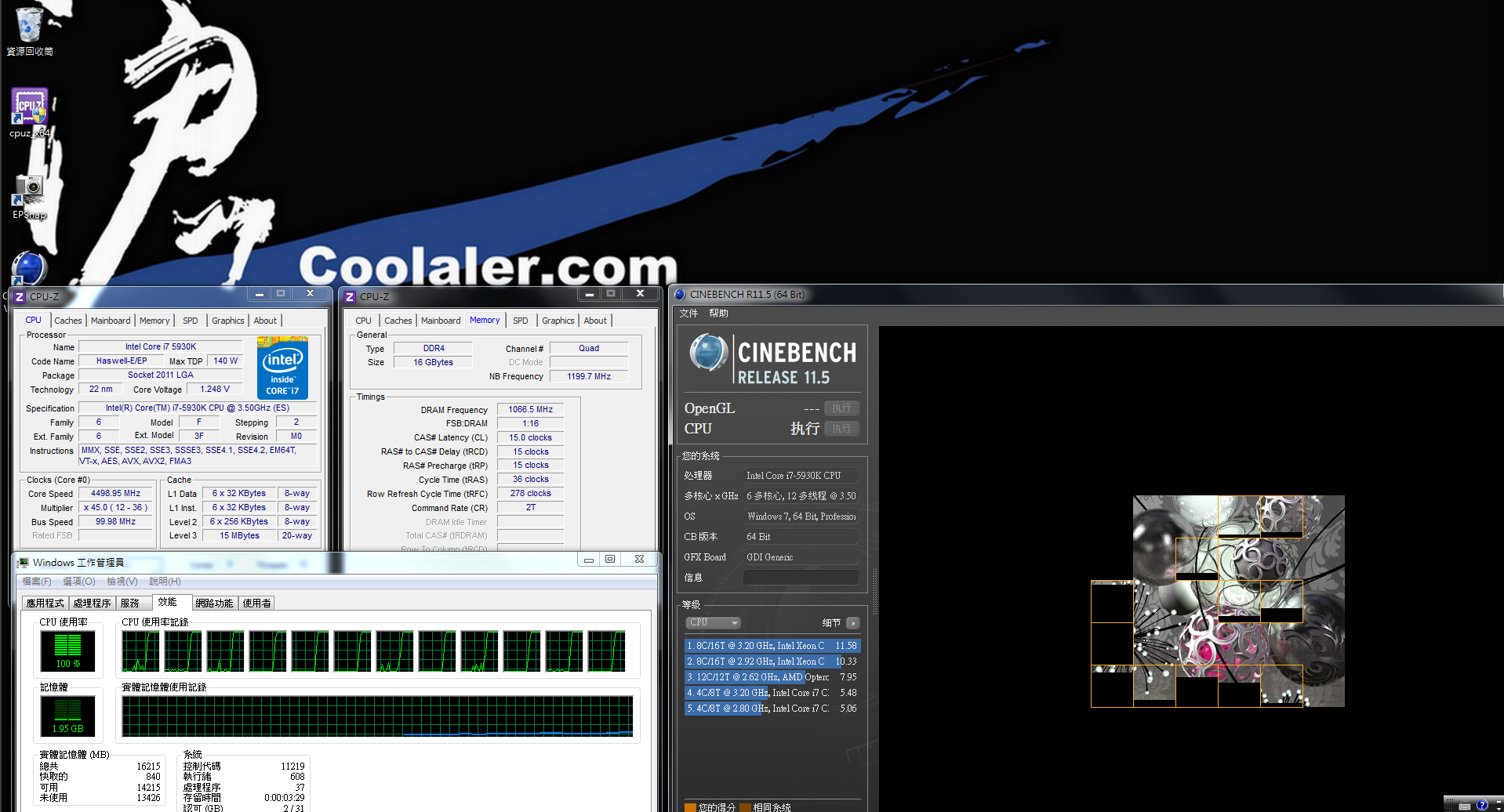1504x812 pixels.
Task: Open SPD tab in Memory-timings CPU-Z window
Action: 521,321
